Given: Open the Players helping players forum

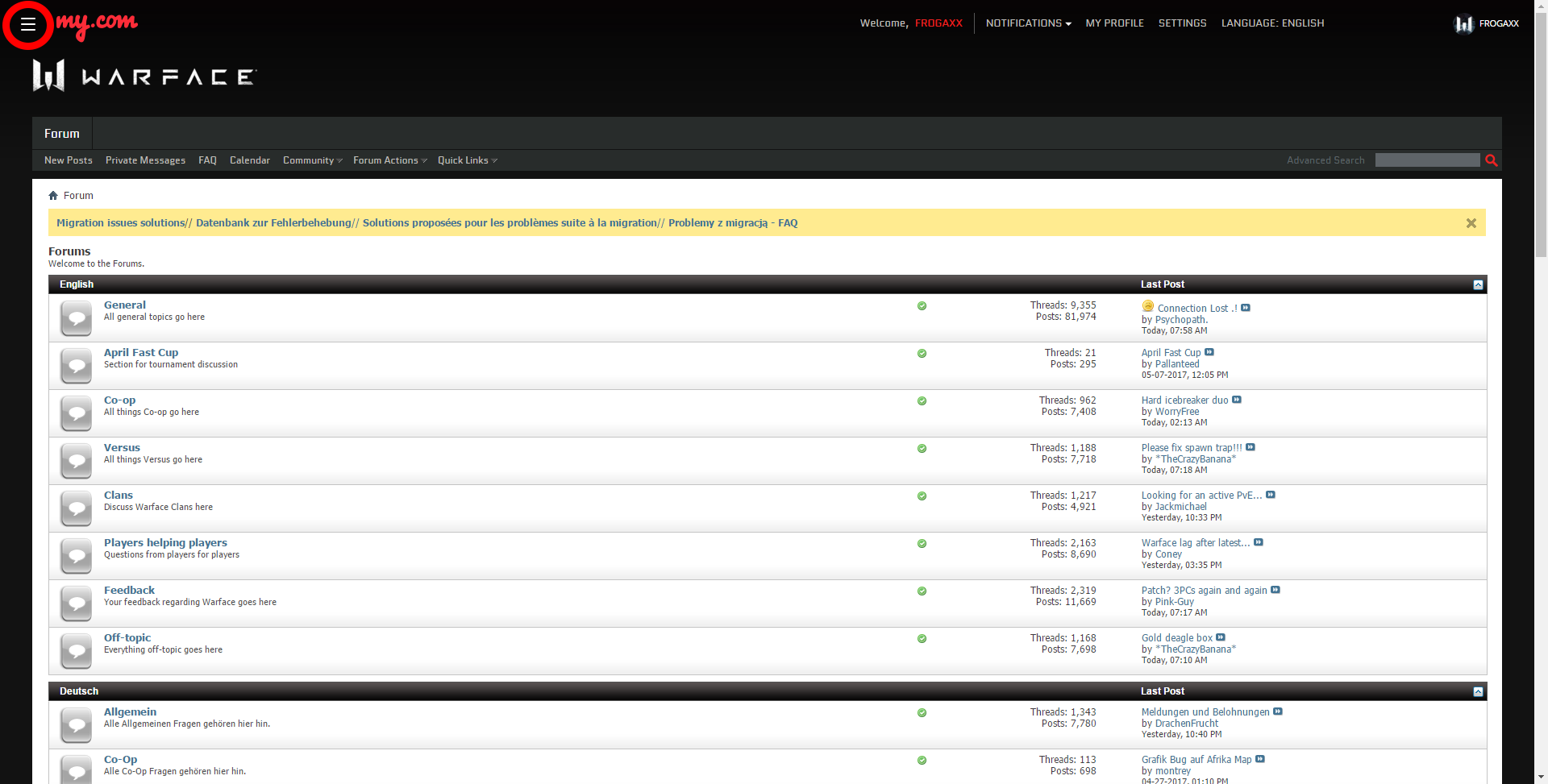Looking at the screenshot, I should [165, 543].
